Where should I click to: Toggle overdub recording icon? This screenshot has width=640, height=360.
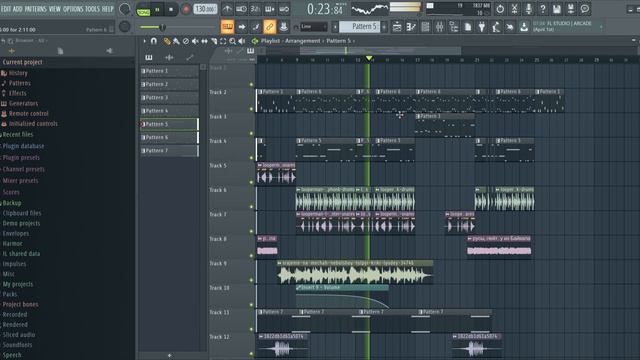269,9
